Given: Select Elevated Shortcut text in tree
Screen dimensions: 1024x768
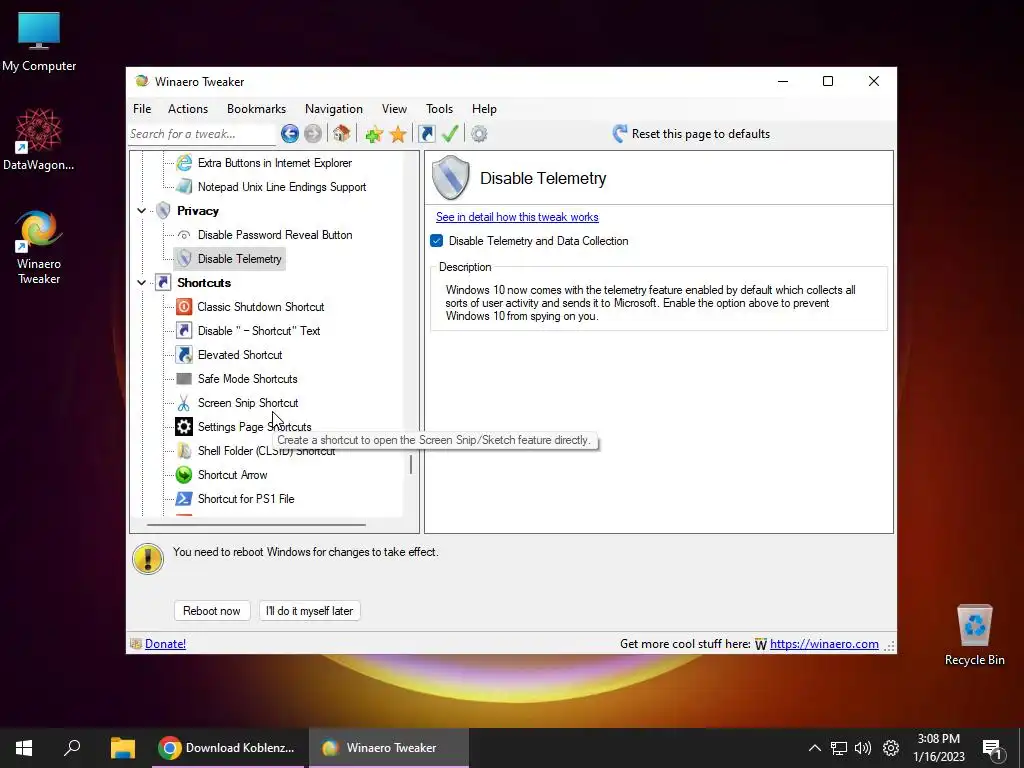Looking at the screenshot, I should click(240, 355).
